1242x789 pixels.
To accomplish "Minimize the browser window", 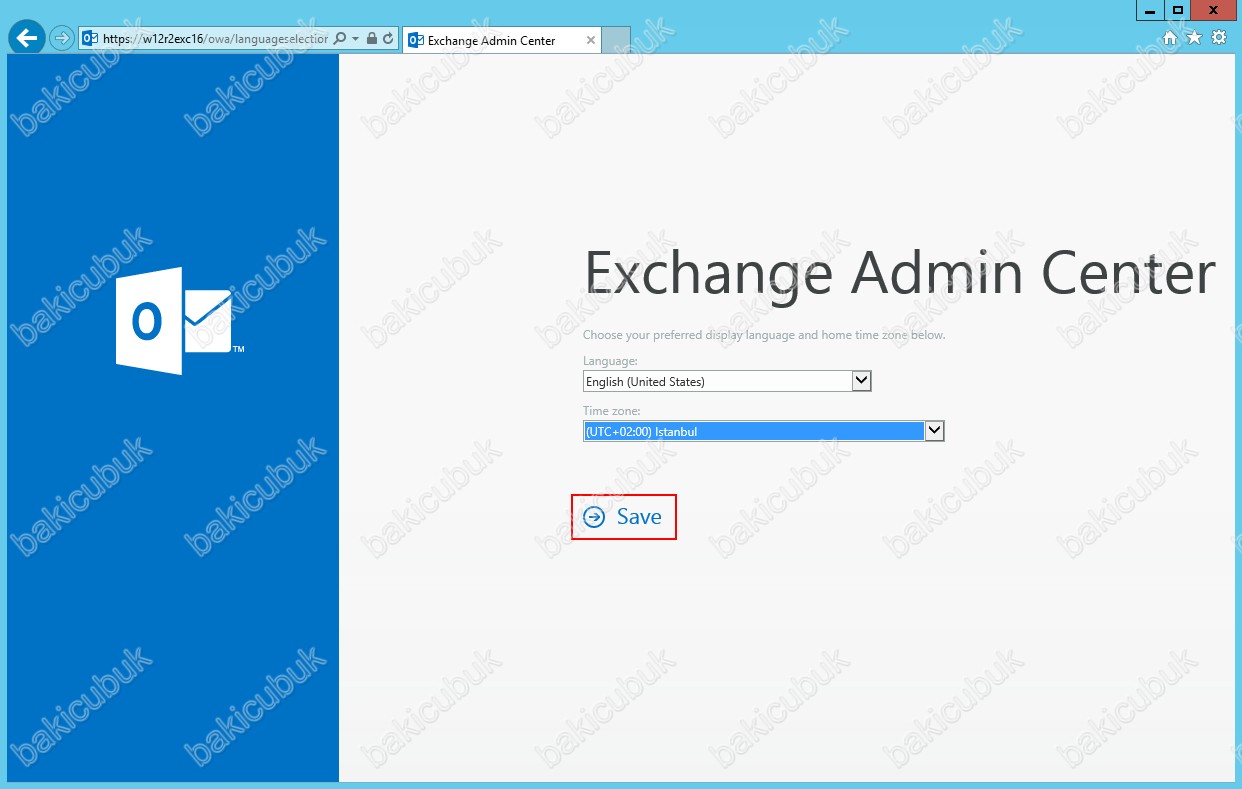I will point(1152,10).
